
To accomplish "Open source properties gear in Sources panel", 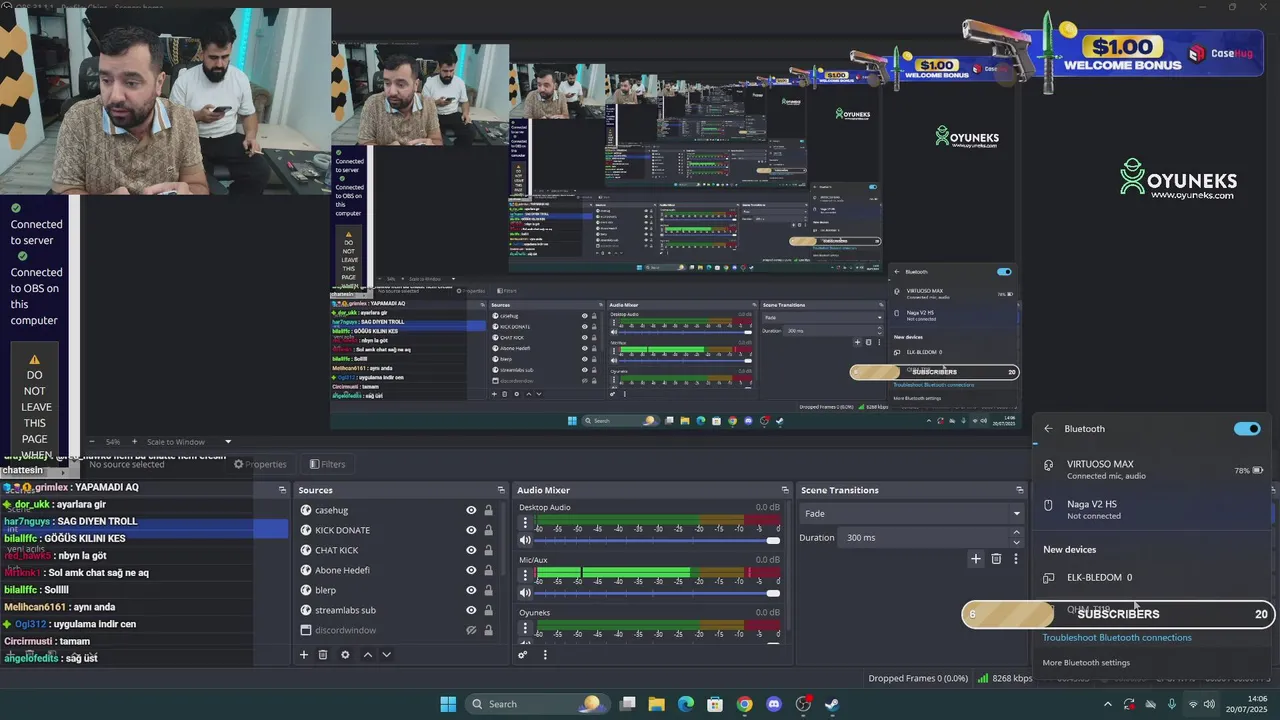I will (345, 655).
